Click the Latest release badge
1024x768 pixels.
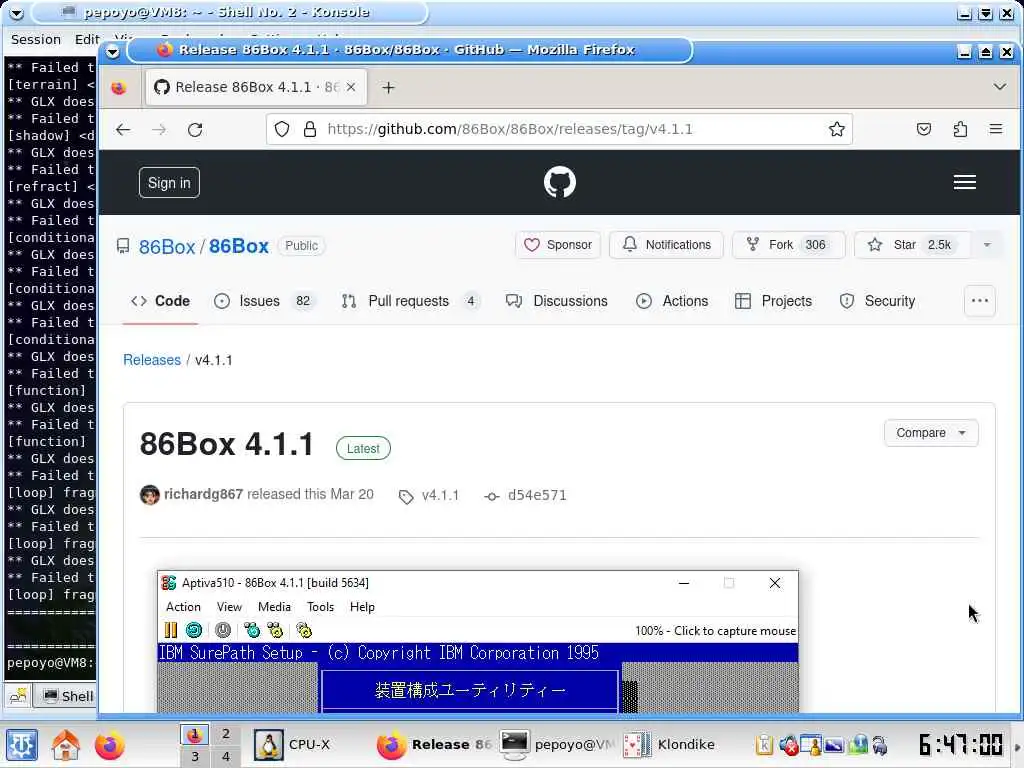(x=363, y=449)
